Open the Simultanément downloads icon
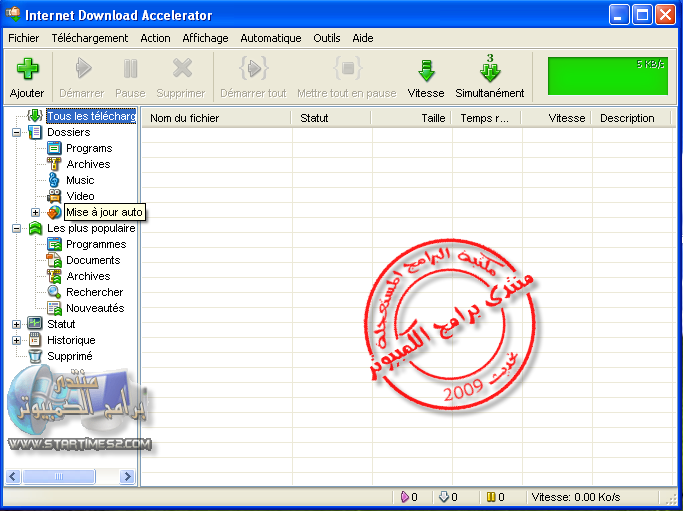 pos(490,68)
